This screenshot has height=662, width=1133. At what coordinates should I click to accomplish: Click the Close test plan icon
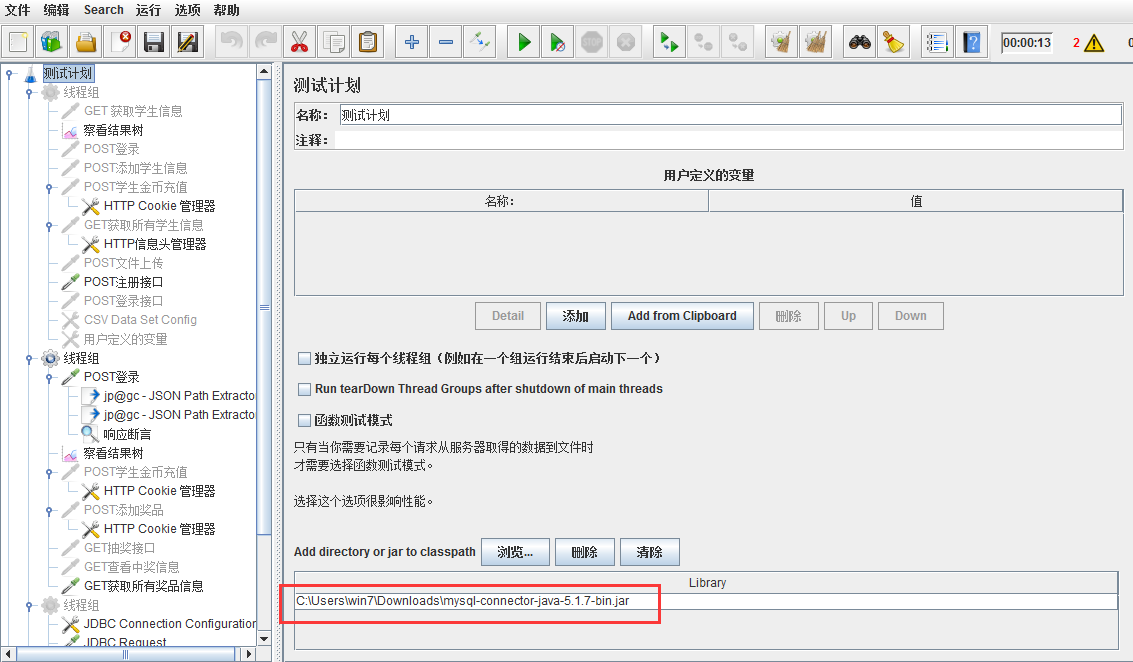pos(120,42)
